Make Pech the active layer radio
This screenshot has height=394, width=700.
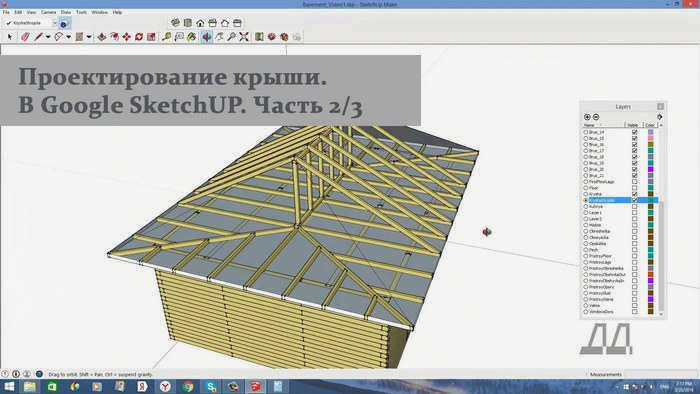pos(586,250)
